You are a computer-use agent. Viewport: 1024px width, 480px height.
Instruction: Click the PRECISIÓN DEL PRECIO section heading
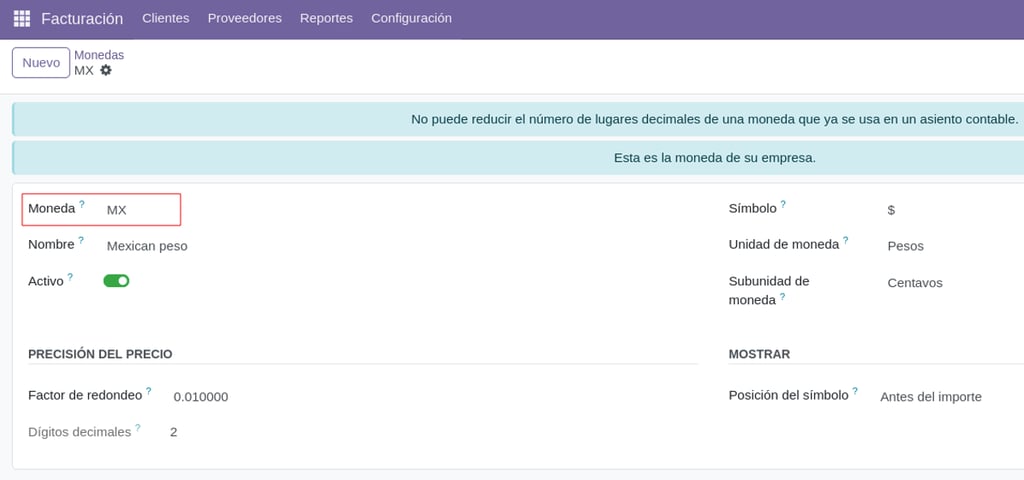pyautogui.click(x=100, y=354)
